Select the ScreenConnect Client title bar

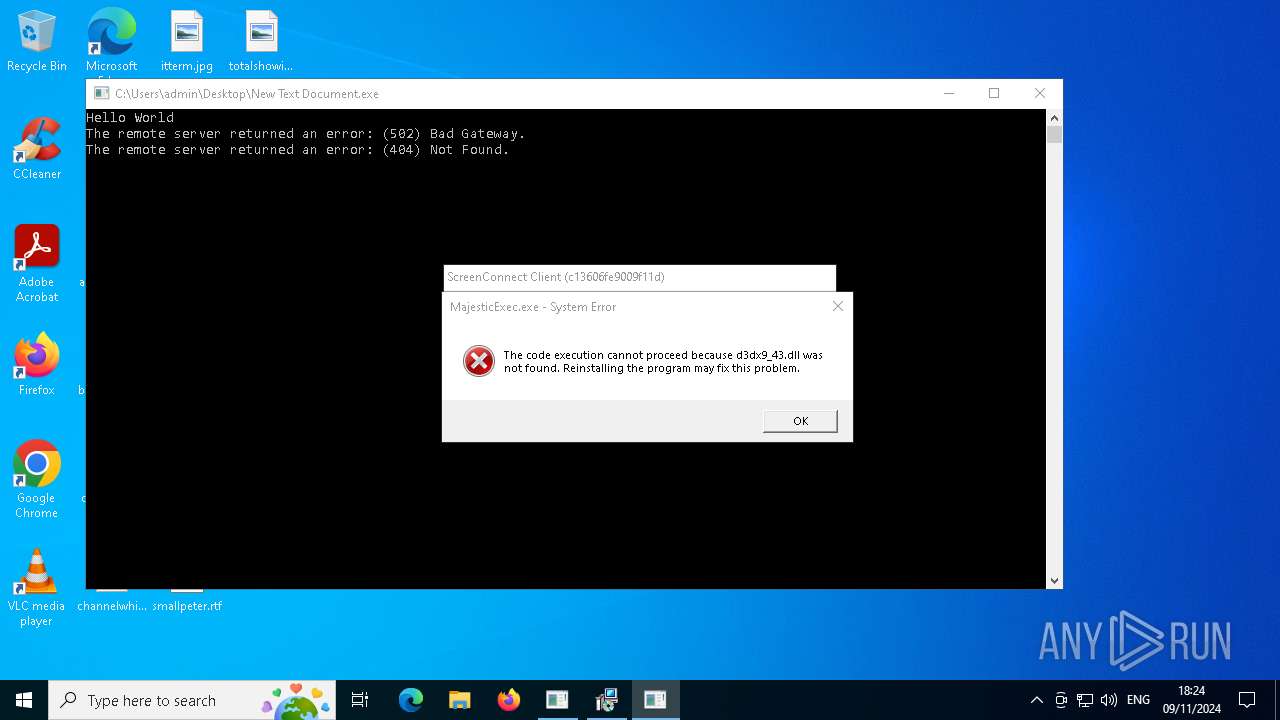click(639, 277)
